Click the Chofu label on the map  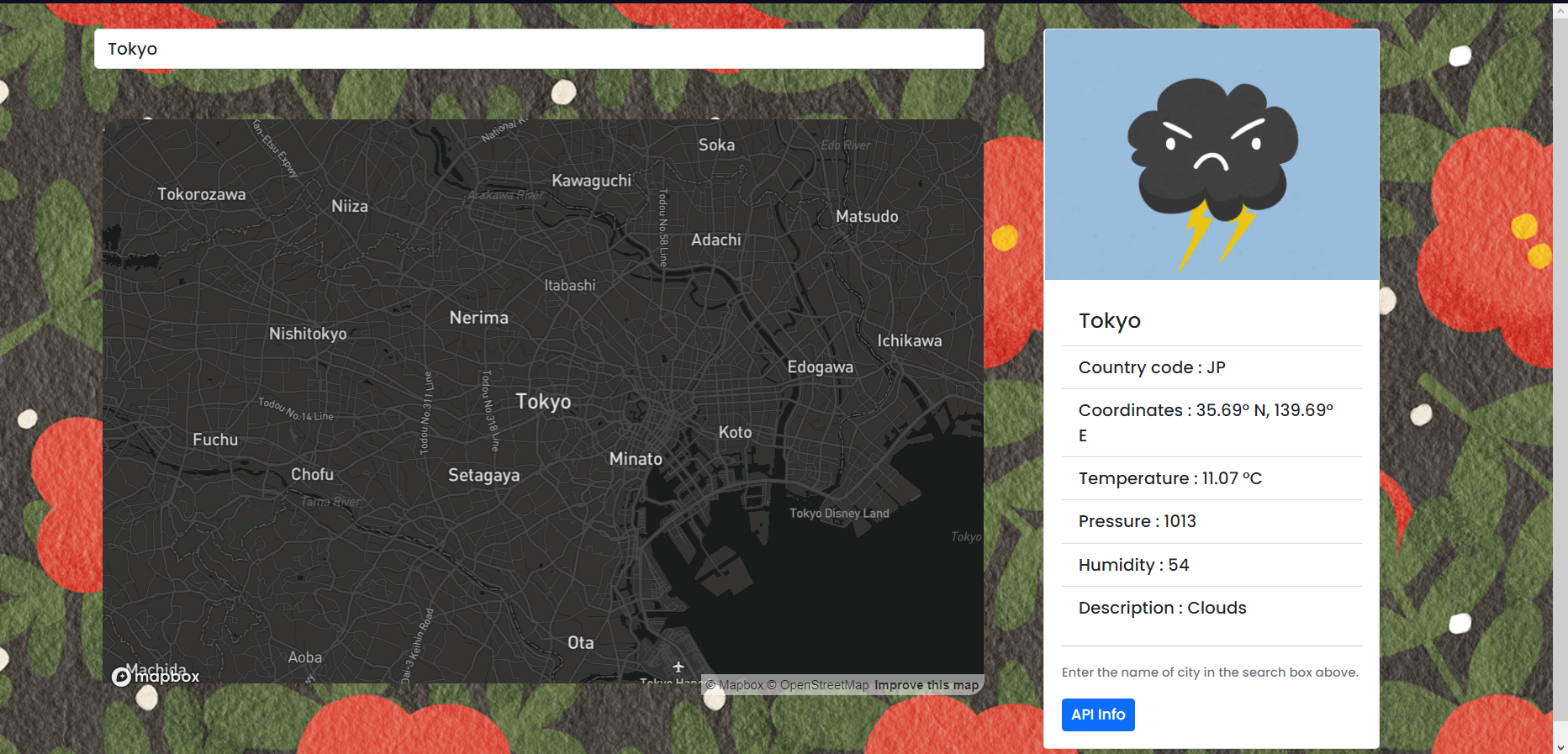tap(312, 475)
